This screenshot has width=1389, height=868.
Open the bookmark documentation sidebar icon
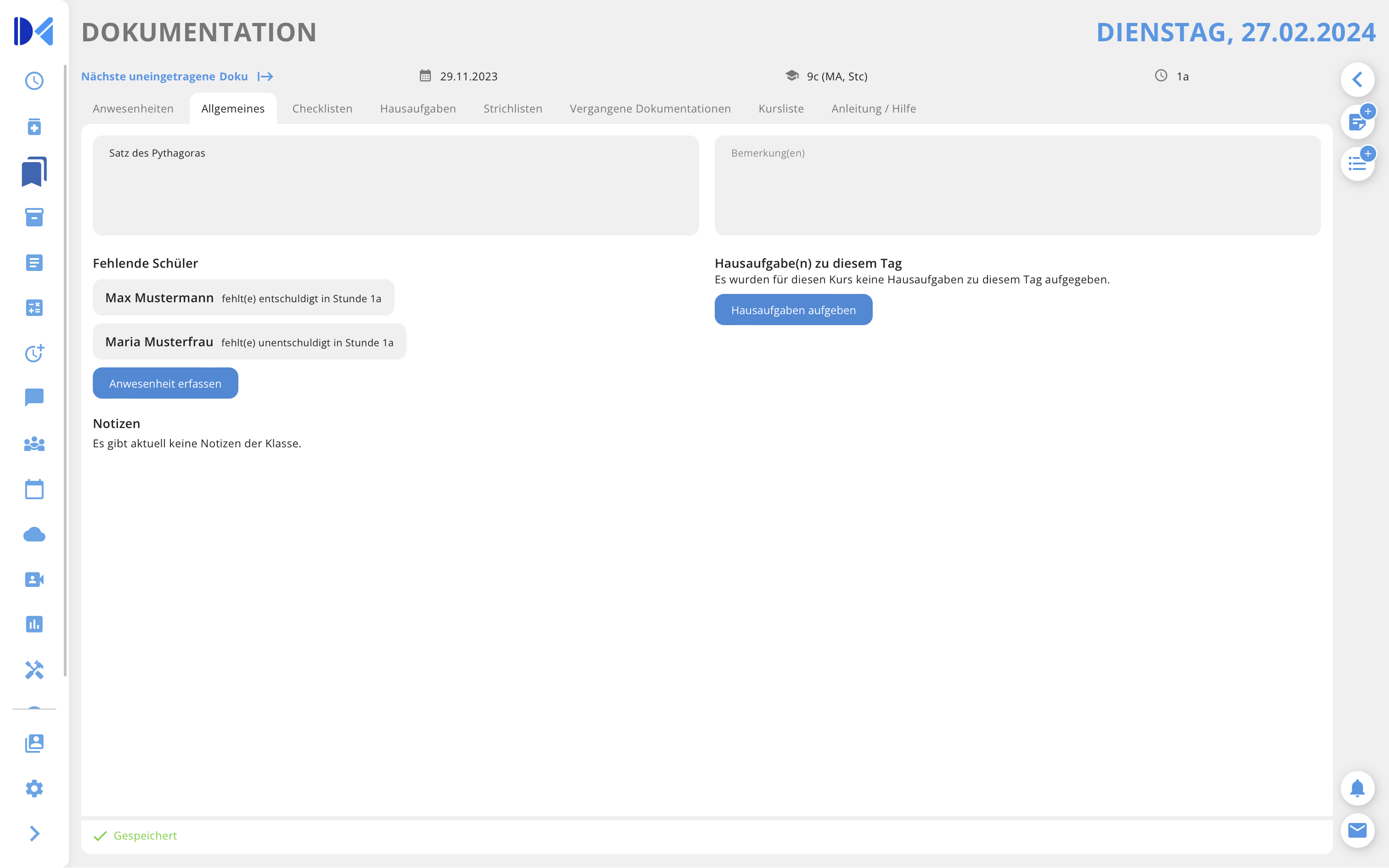[34, 172]
